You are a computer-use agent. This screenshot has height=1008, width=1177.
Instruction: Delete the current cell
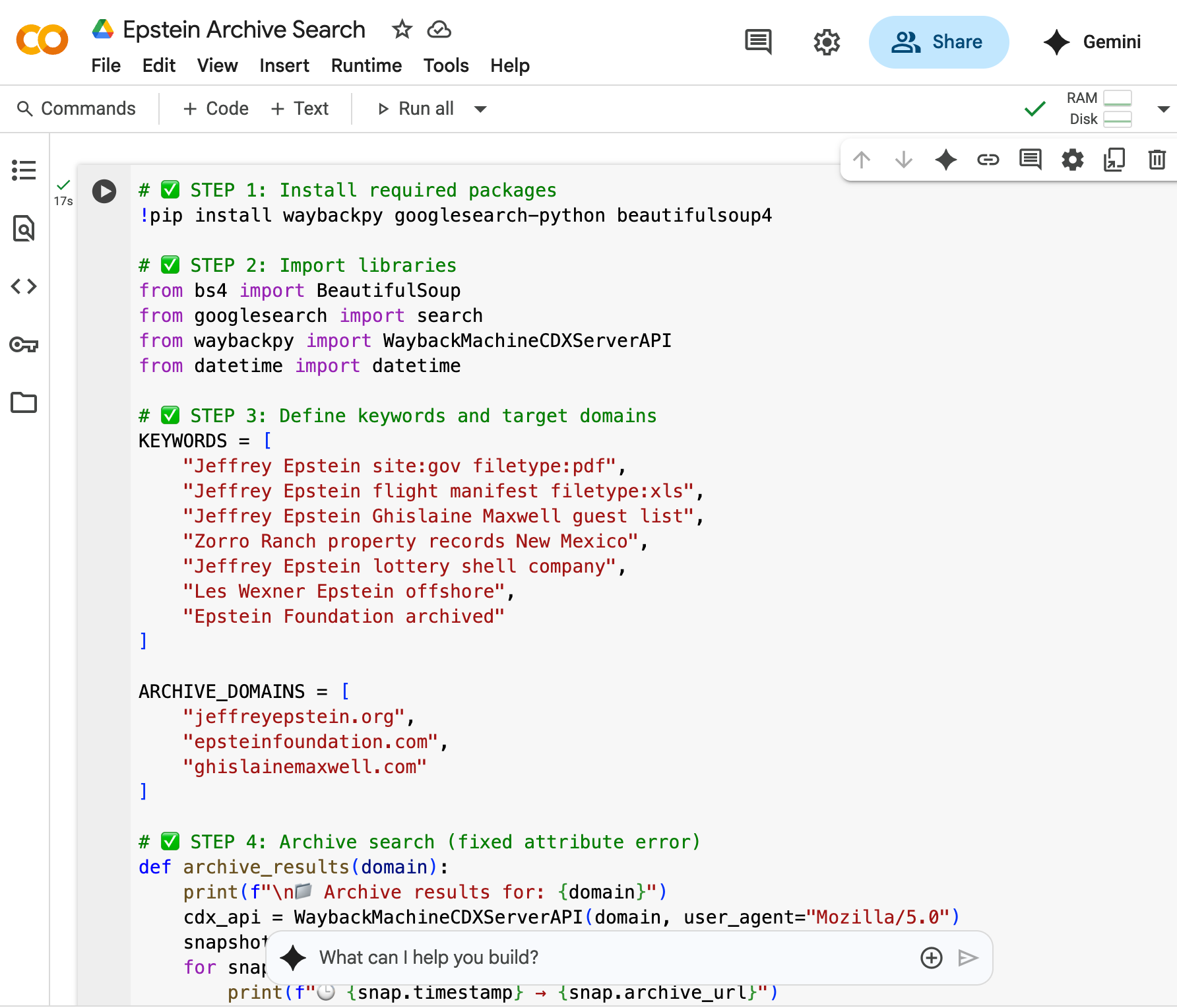(1157, 160)
